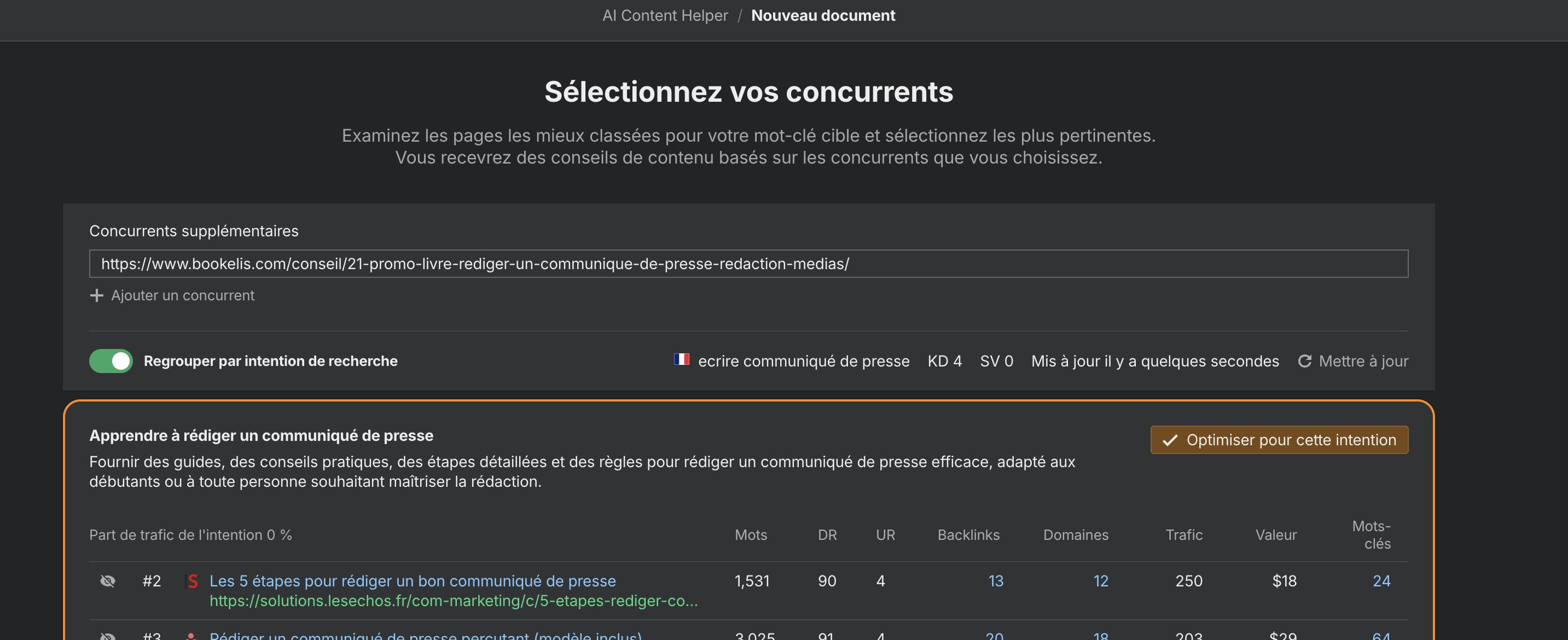Click the 13 backlinks link for row #2
1568x640 pixels.
point(995,581)
